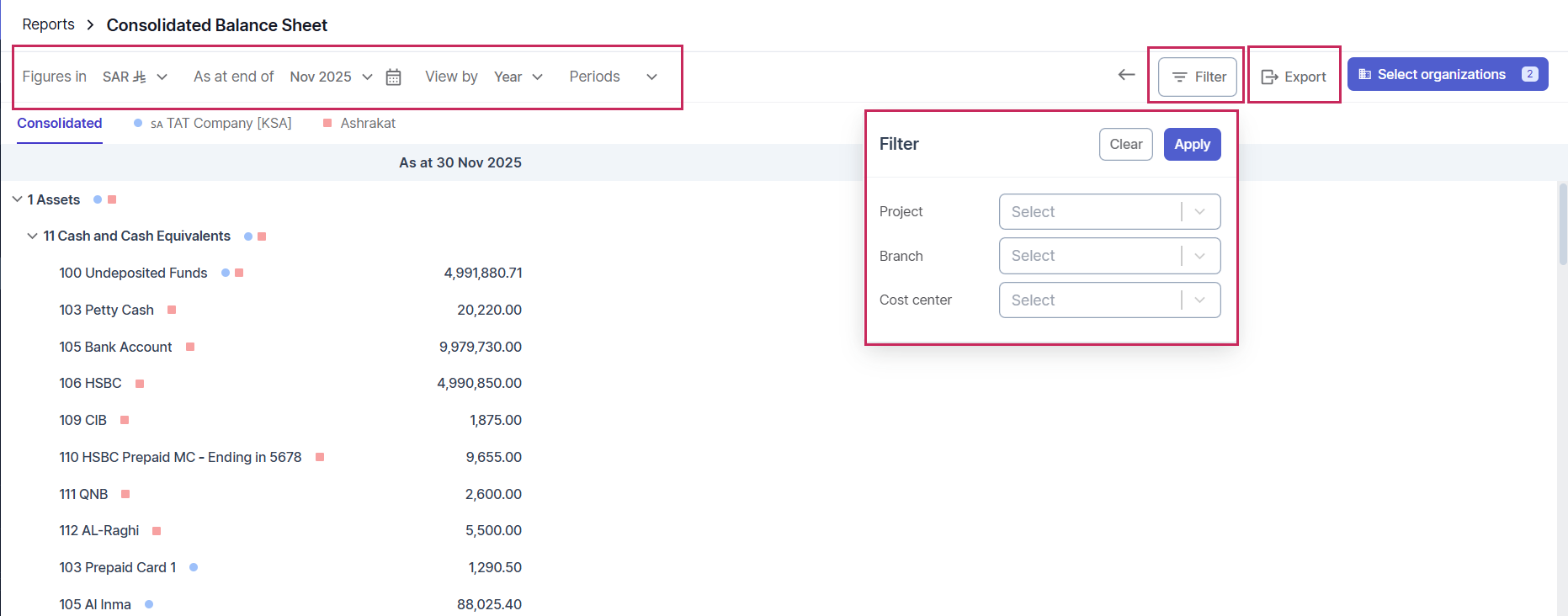Click the Reports breadcrumb link
Screen dimensions: 1568x616
[x=48, y=24]
